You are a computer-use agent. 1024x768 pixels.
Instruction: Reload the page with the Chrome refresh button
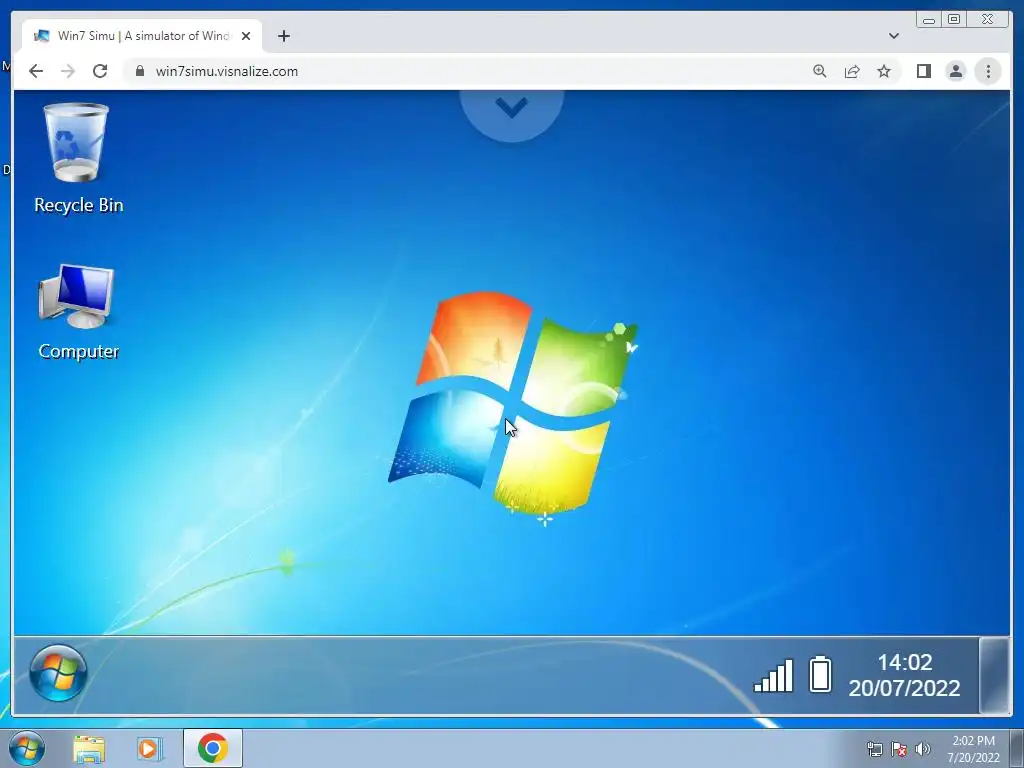tap(100, 71)
